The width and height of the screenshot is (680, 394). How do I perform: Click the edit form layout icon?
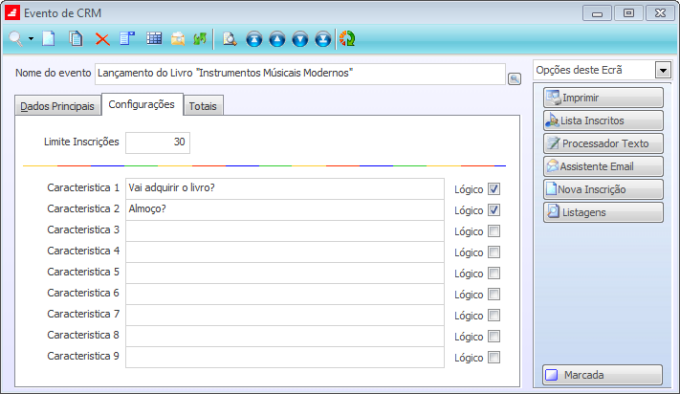[x=128, y=39]
